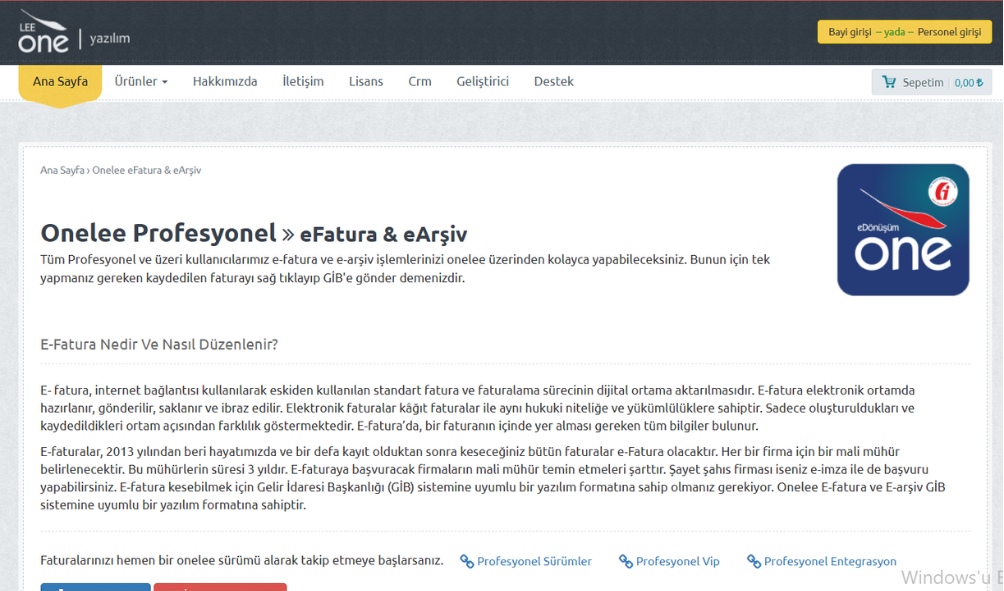Click the Onelee Profesyonel heading

158,233
